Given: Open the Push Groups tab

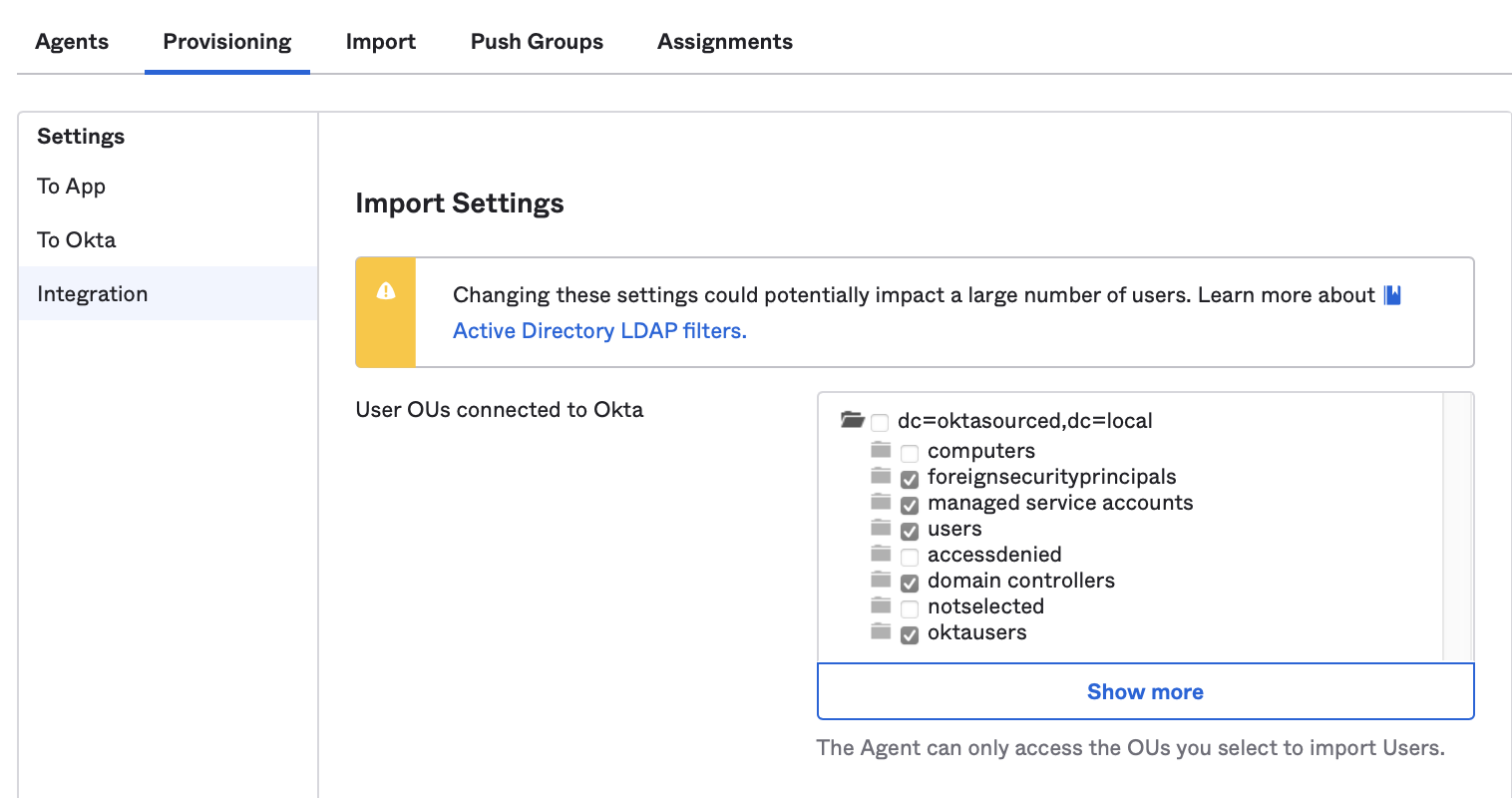Looking at the screenshot, I should 537,42.
